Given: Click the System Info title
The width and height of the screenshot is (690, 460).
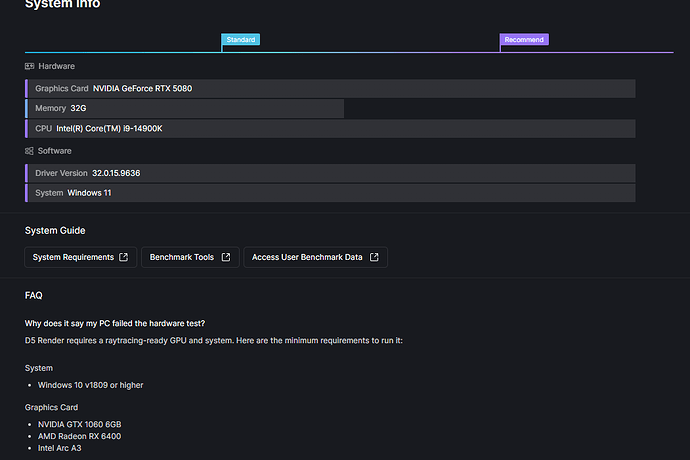Looking at the screenshot, I should tap(62, 4).
